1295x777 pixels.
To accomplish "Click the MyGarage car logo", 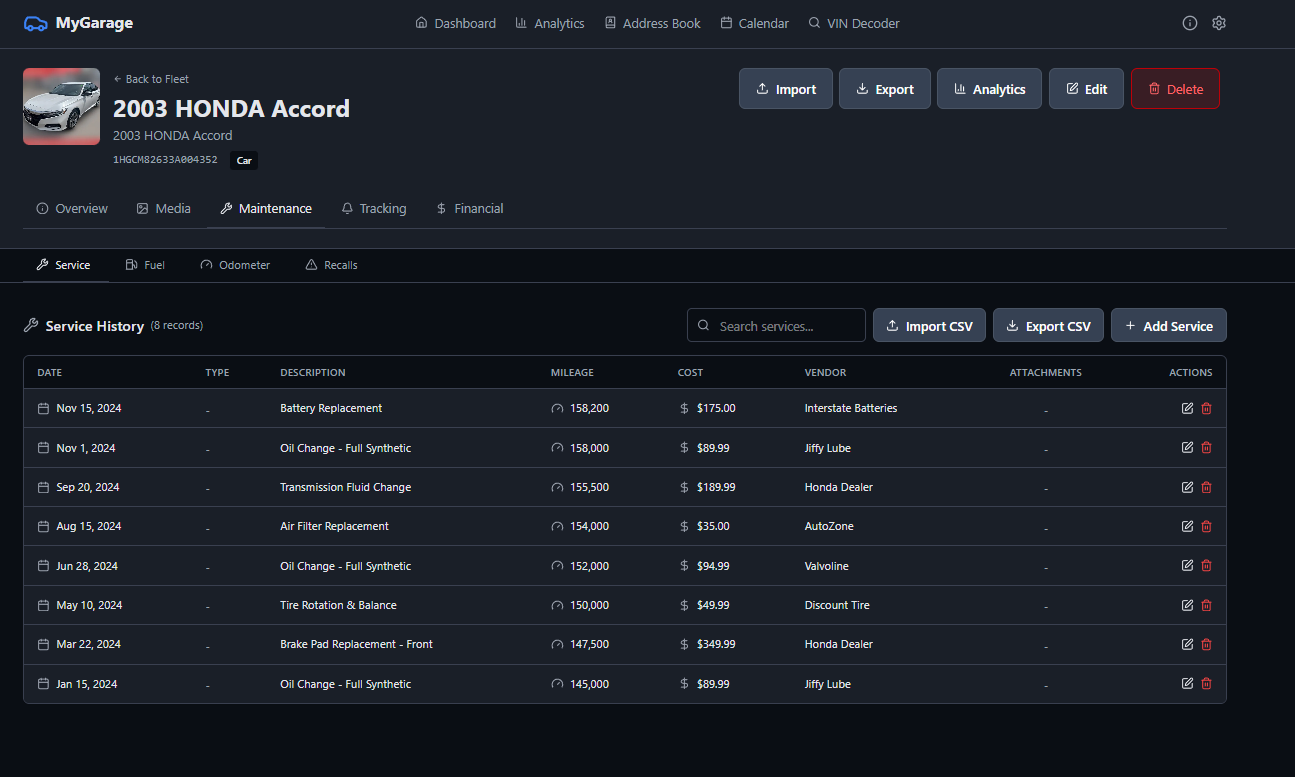I will (36, 23).
